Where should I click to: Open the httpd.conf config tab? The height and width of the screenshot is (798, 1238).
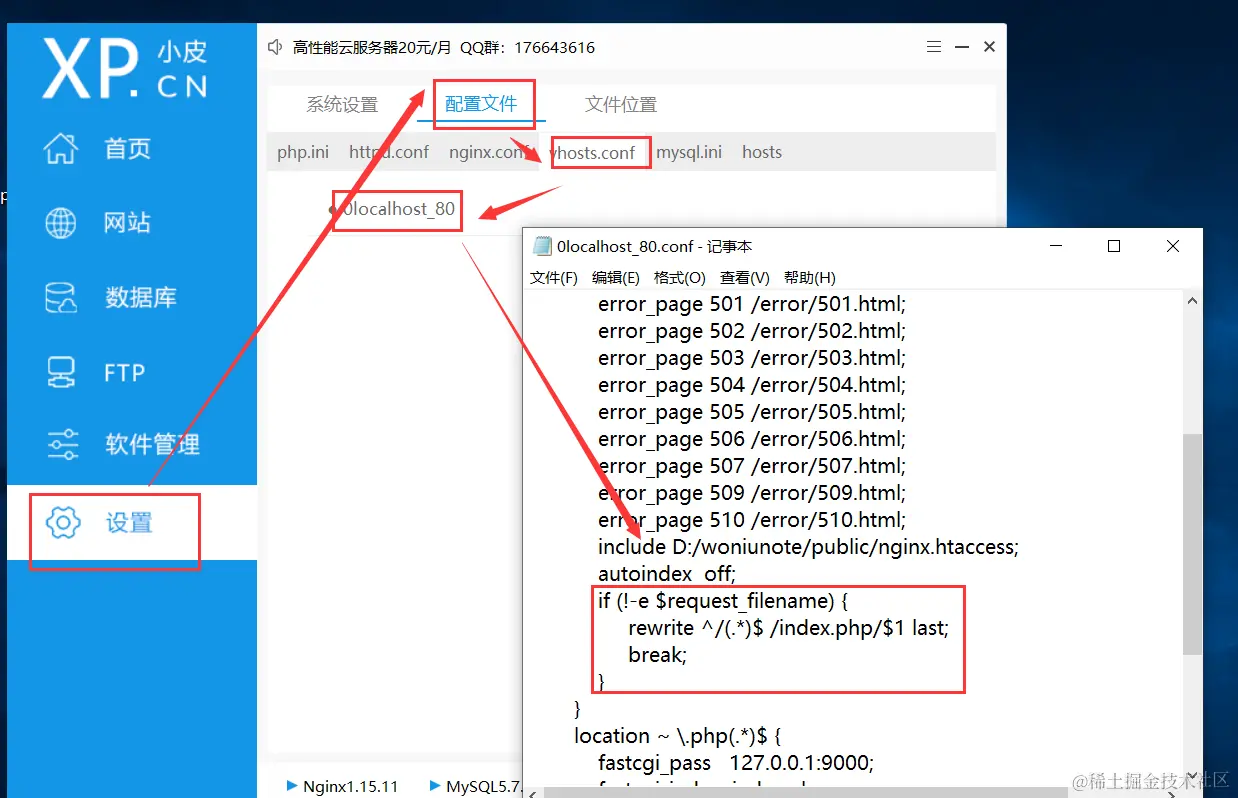point(389,152)
